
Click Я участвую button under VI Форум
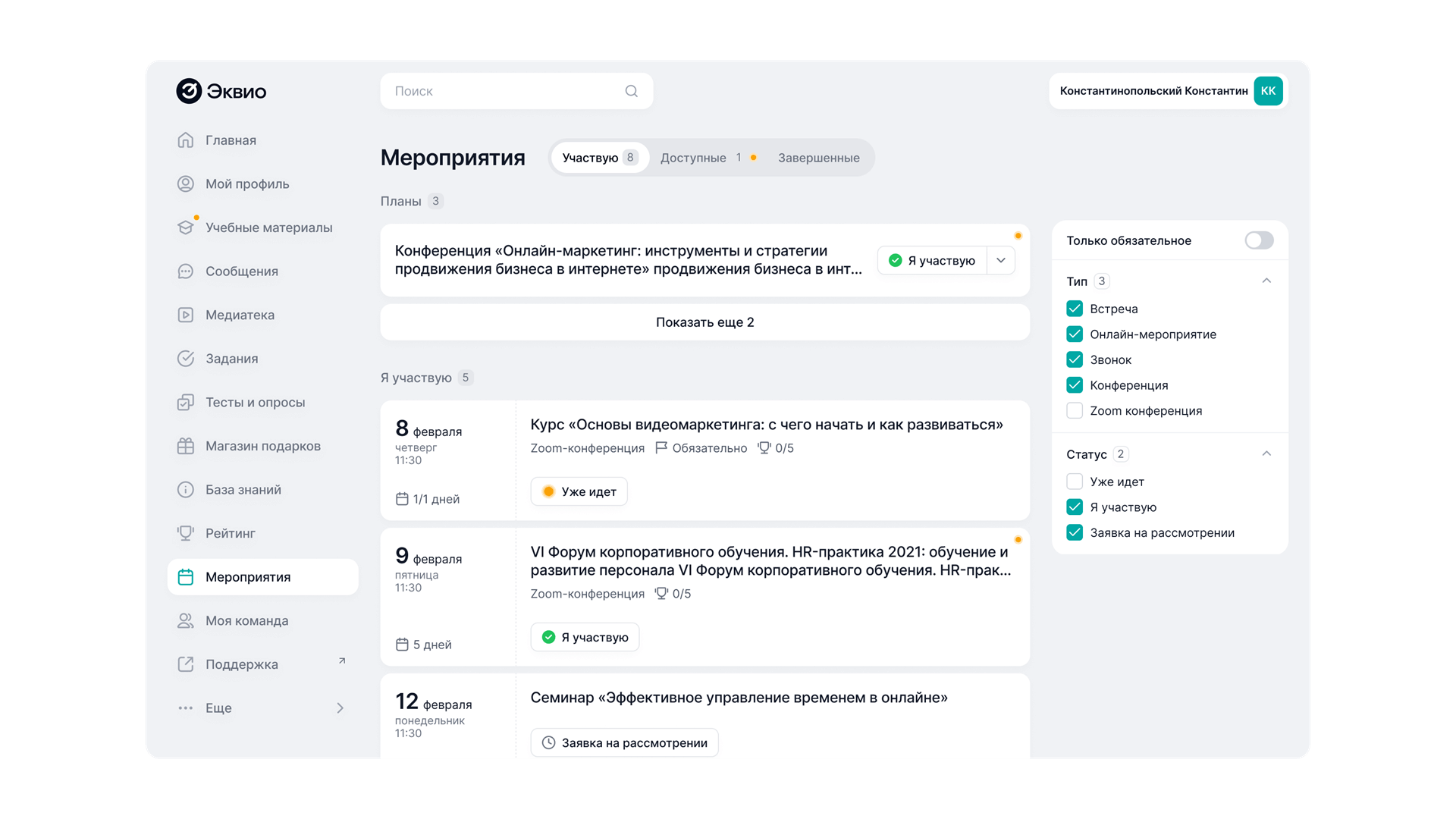click(585, 637)
